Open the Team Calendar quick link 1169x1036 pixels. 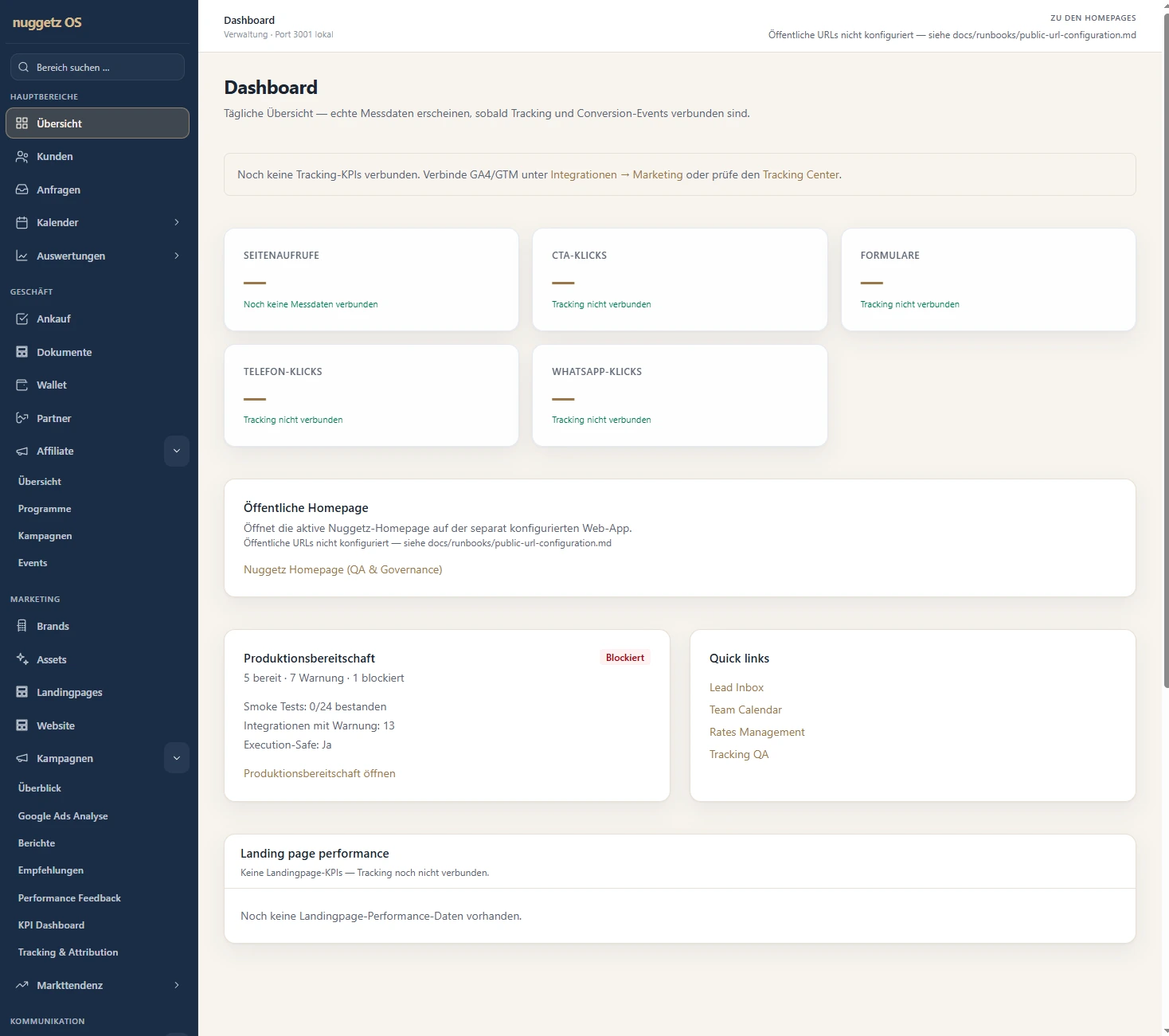[x=745, y=710]
